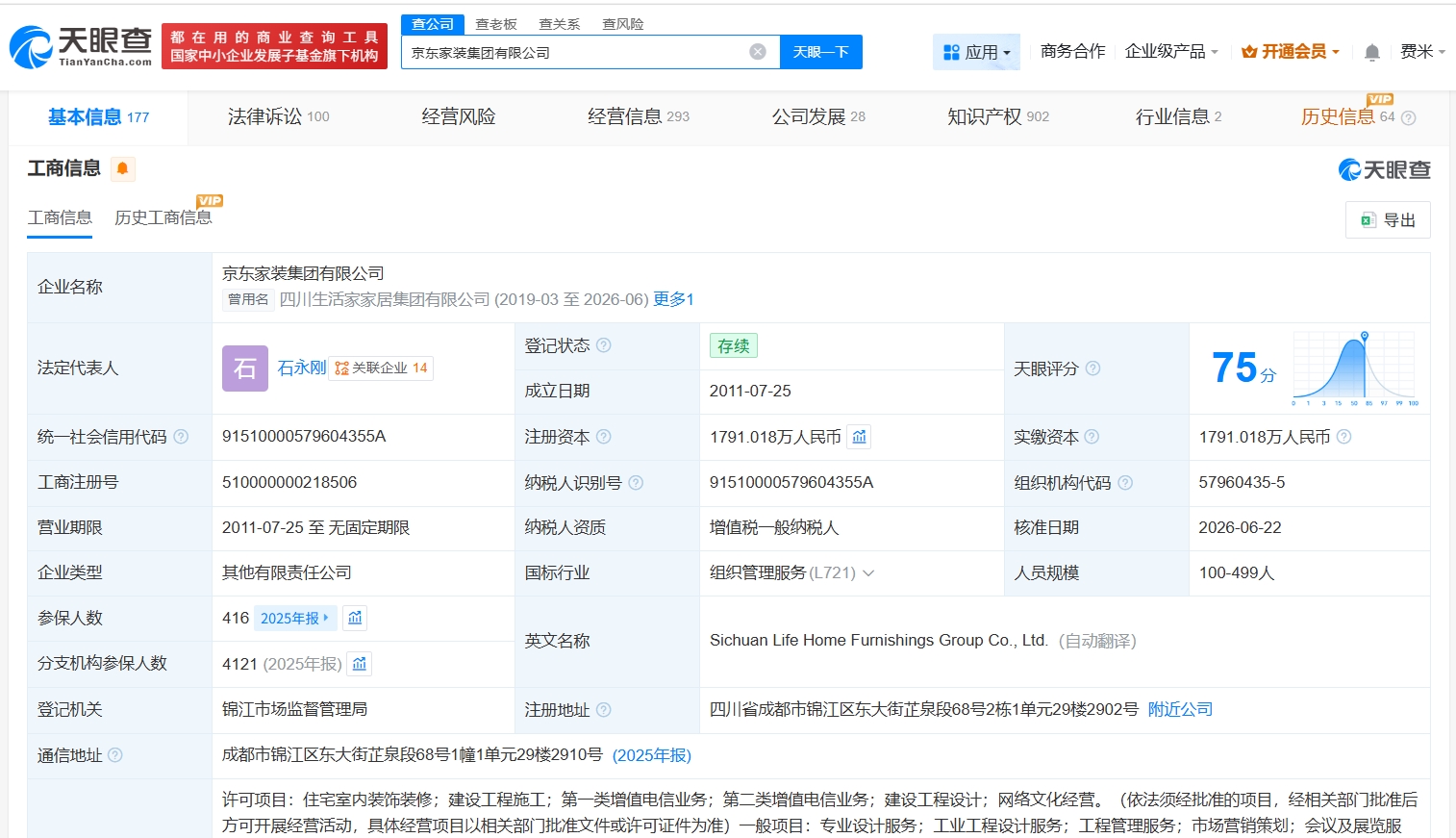Switch to the 历史工商信息 sub-tab
Viewport: 1456px width, 838px height.
tap(163, 217)
